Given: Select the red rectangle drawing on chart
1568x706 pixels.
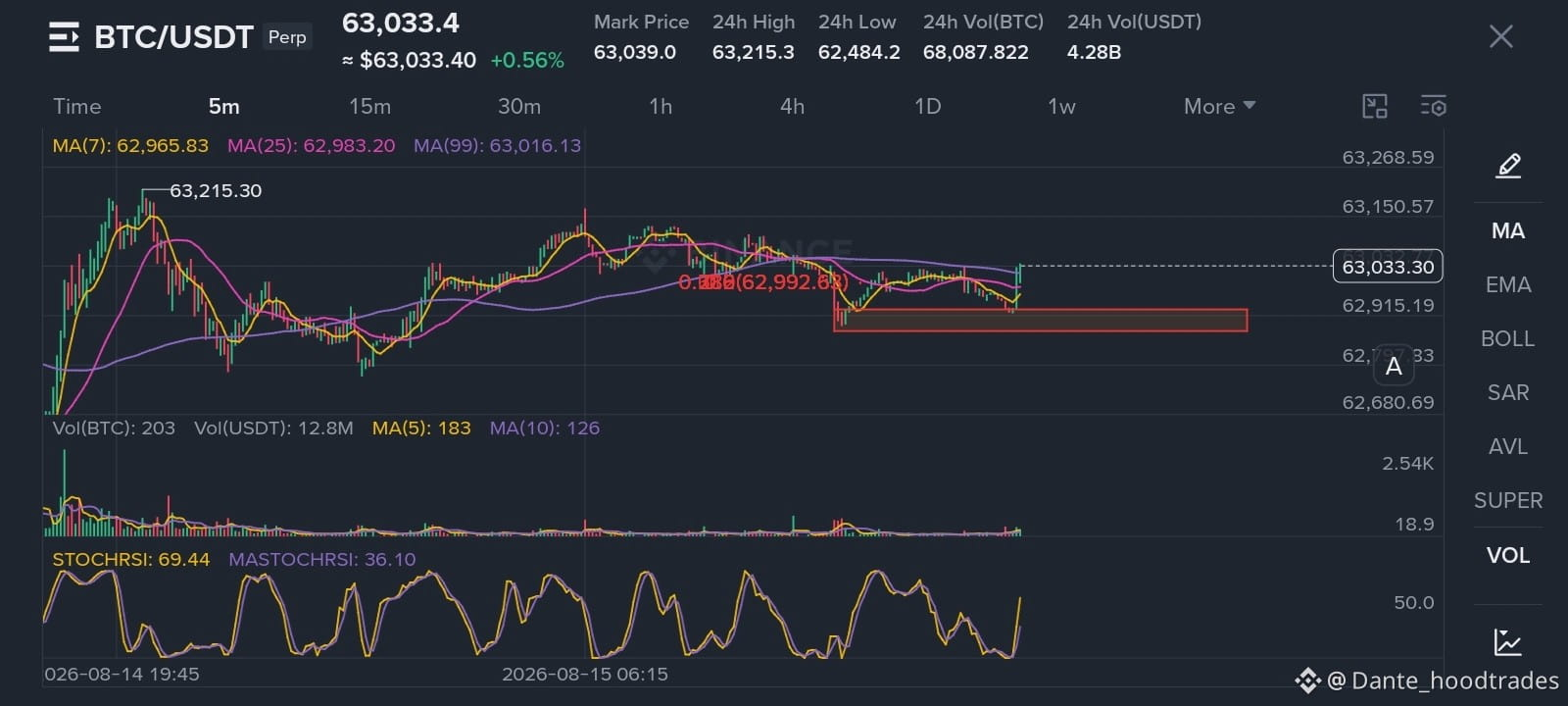Looking at the screenshot, I should [1040, 321].
